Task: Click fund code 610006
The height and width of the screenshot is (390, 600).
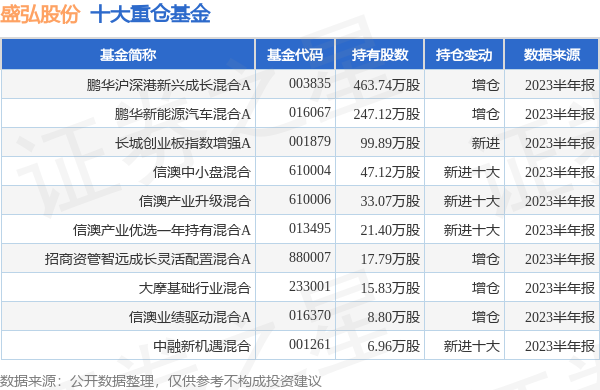Action: click(x=310, y=199)
